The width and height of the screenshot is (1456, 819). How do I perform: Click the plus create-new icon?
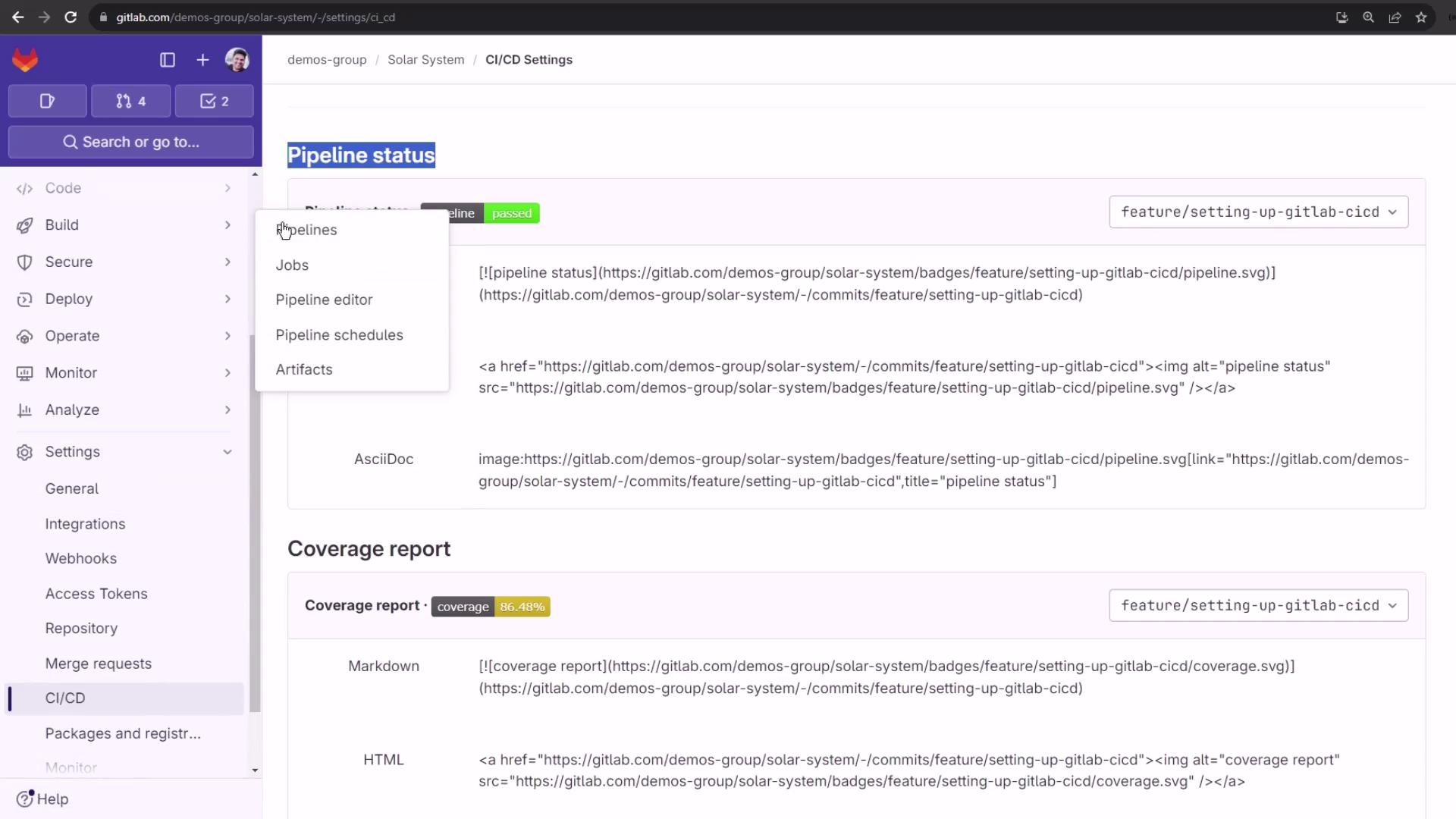pos(202,60)
